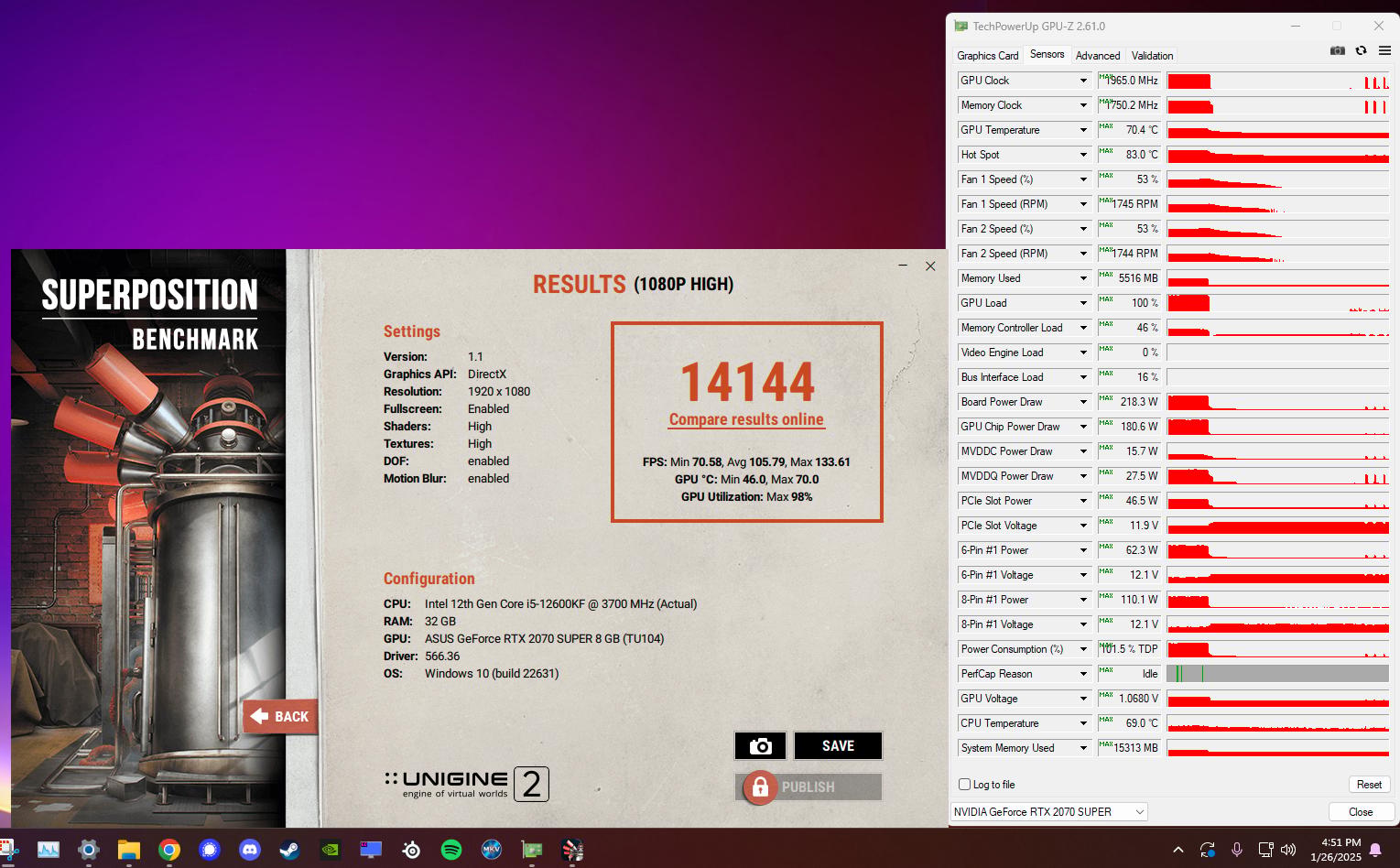Click the Board Power Draw 218.3 W value
The height and width of the screenshot is (868, 1400).
(x=1129, y=402)
